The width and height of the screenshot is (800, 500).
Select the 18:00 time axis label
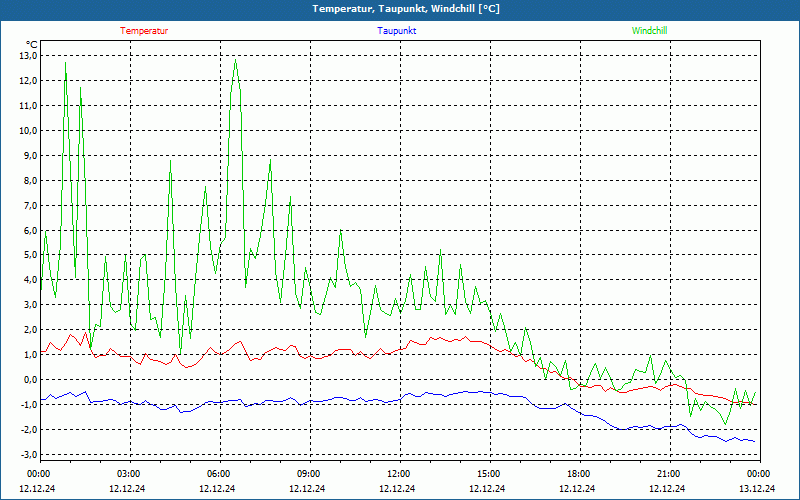pos(579,474)
